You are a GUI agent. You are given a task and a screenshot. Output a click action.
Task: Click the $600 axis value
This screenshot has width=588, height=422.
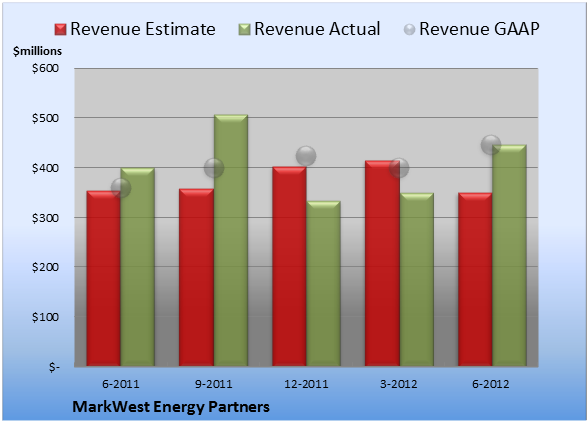click(45, 68)
